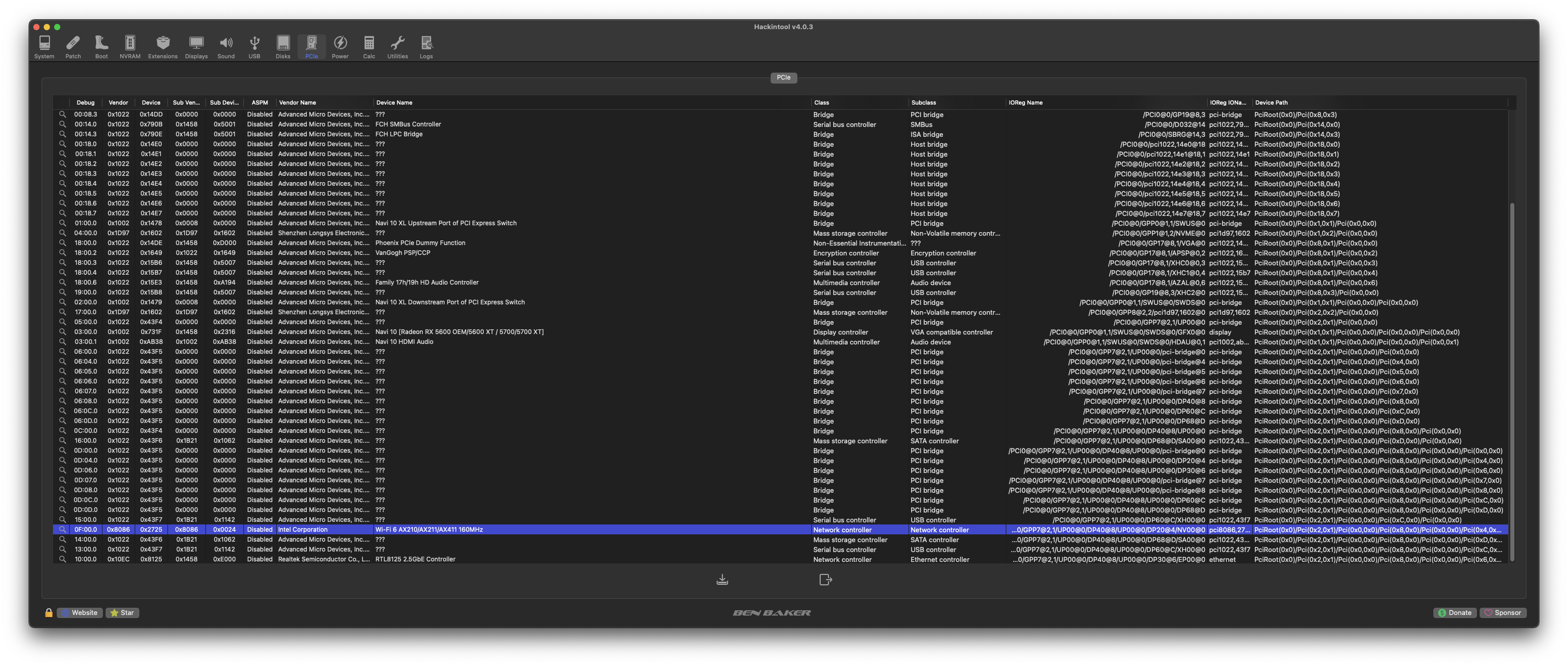This screenshot has width=1568, height=666.
Task: Click the vertical scrollbar of the table
Action: coord(1512,382)
